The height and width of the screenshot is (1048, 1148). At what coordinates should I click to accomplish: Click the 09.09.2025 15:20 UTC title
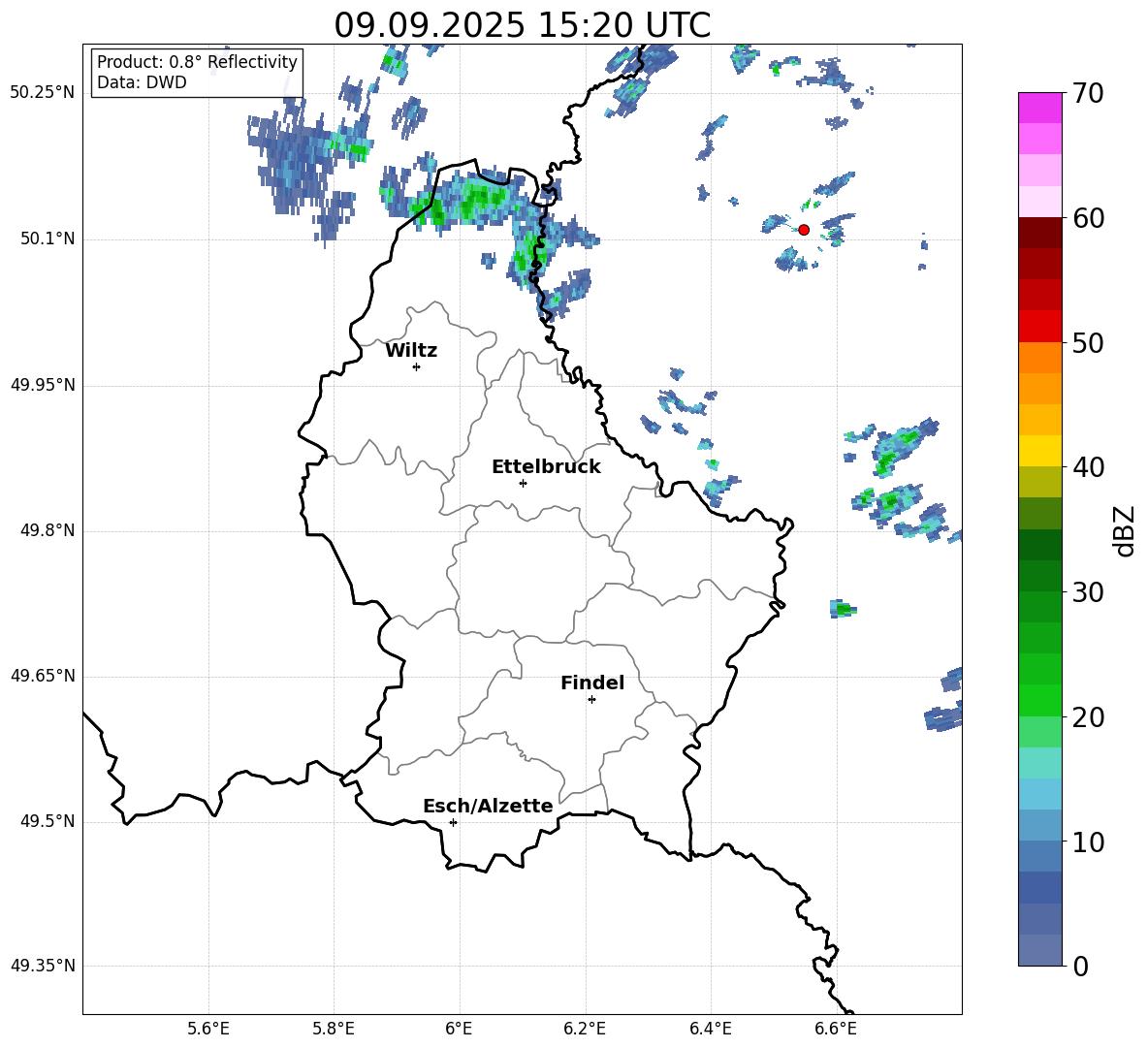coord(522,25)
